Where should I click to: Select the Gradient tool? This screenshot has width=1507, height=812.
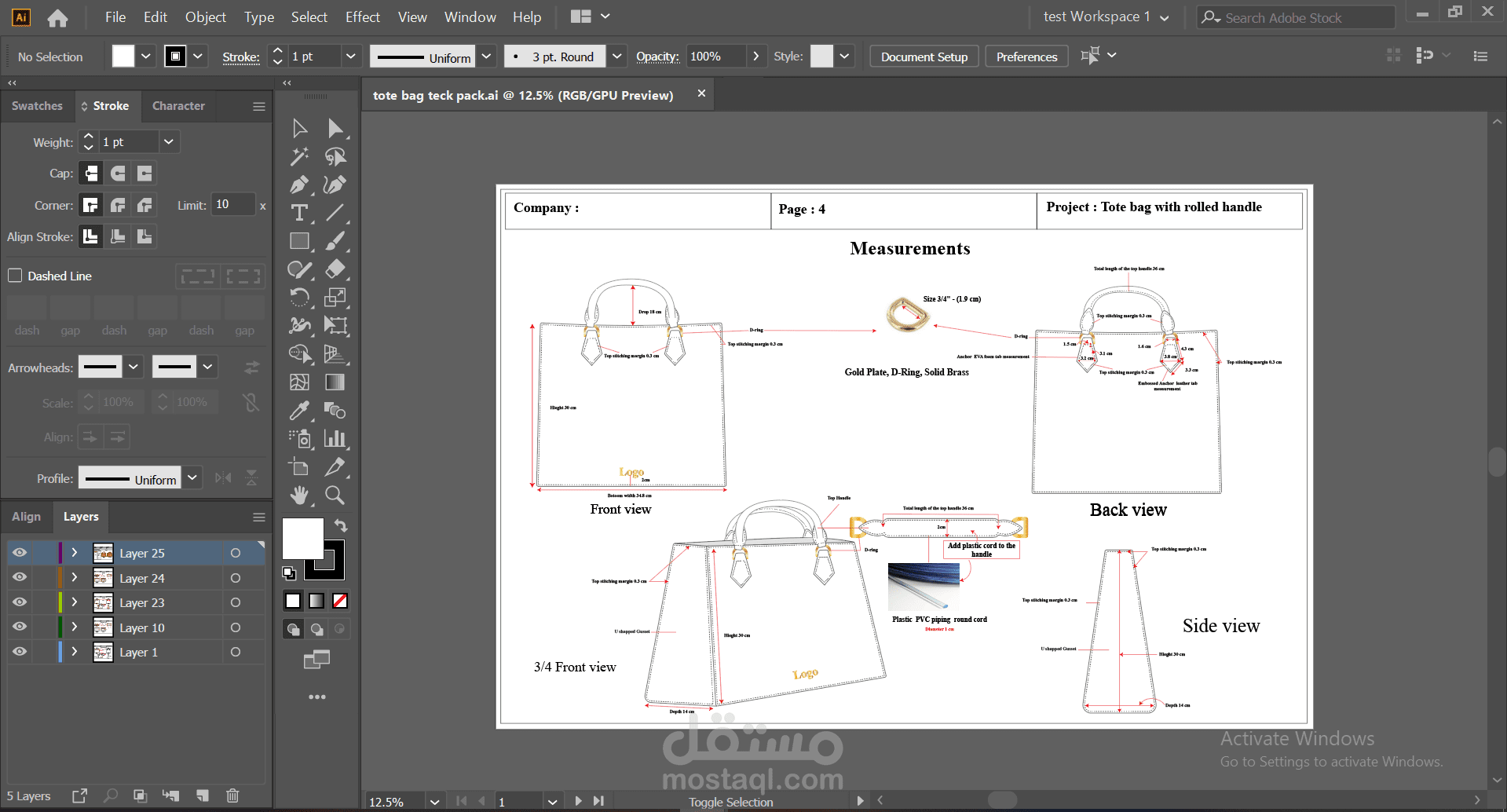click(335, 382)
